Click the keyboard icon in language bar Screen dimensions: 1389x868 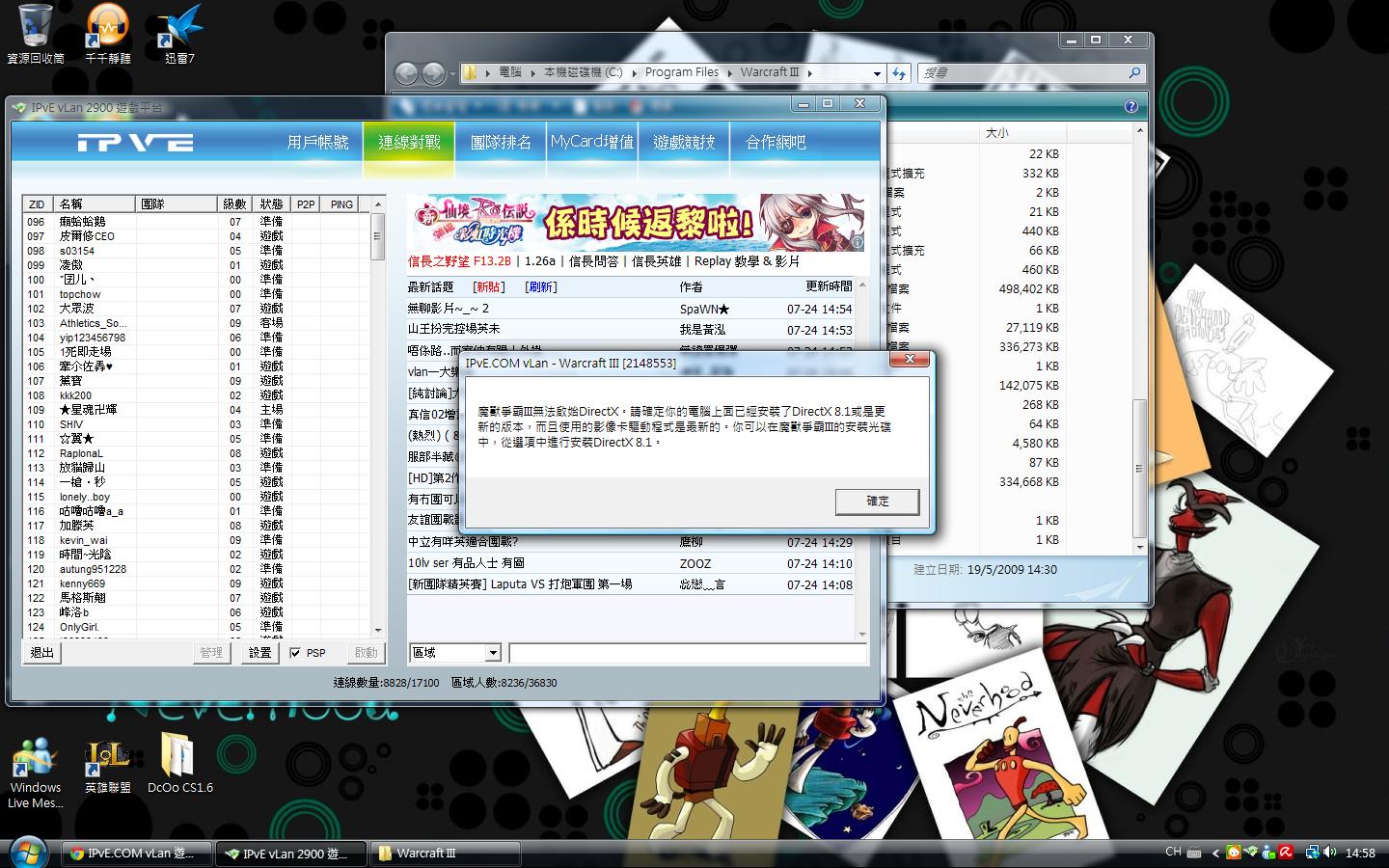[1193, 853]
